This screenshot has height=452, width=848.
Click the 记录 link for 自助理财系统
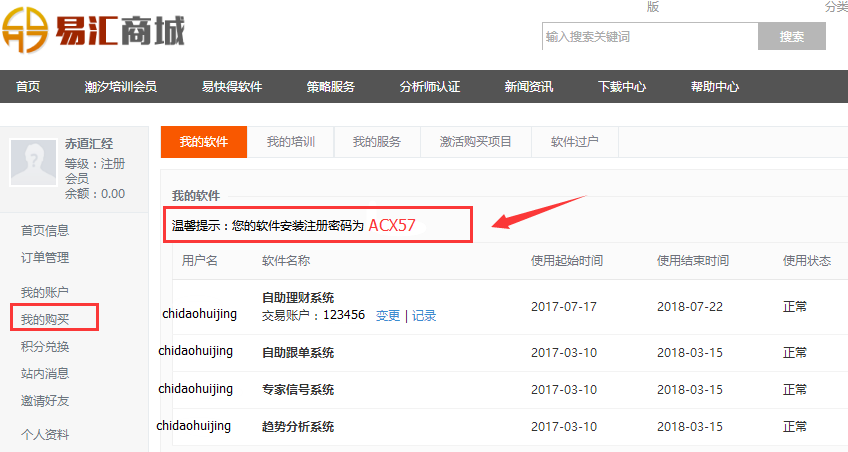[x=424, y=316]
